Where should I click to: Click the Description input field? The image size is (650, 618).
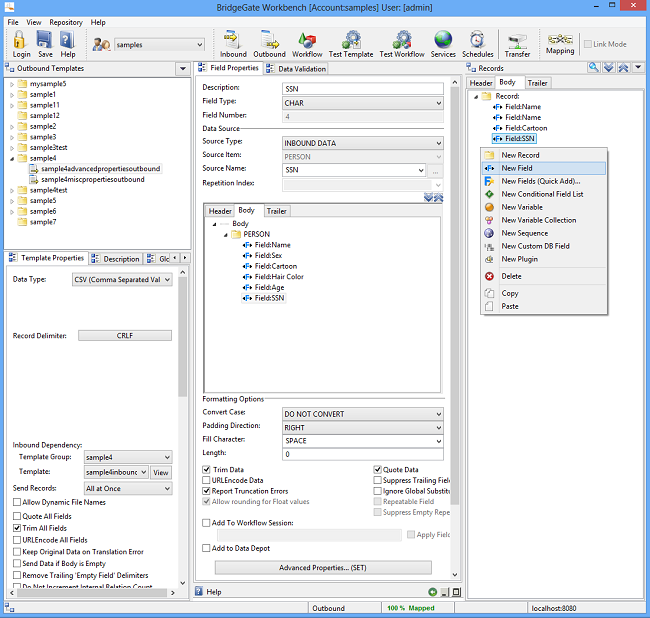[x=363, y=89]
